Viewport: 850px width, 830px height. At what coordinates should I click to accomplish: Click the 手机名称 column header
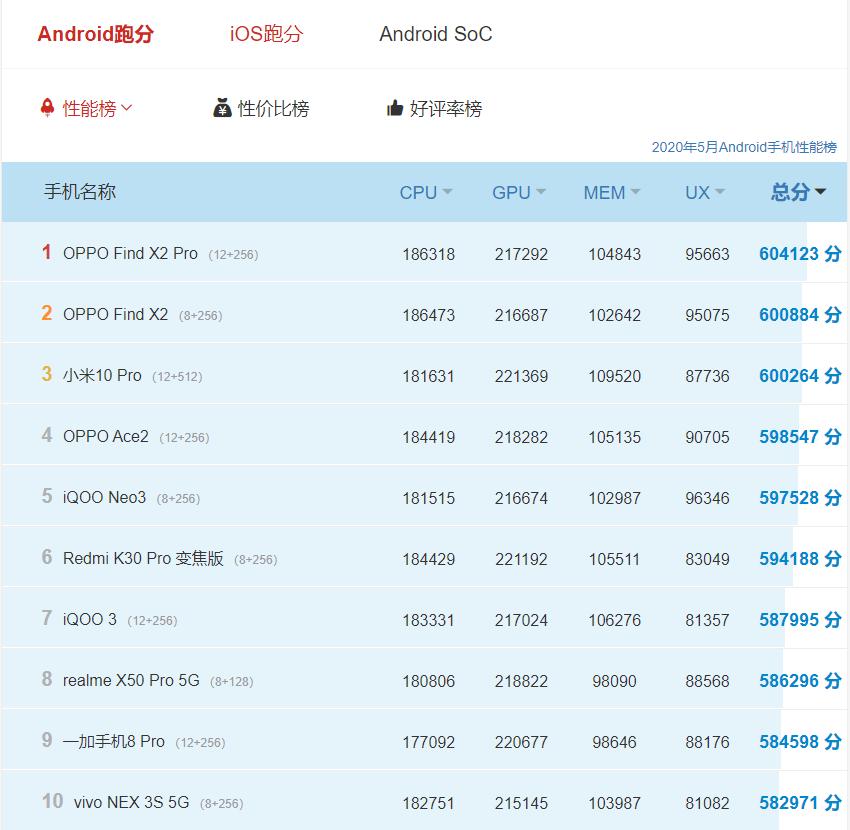pos(80,191)
